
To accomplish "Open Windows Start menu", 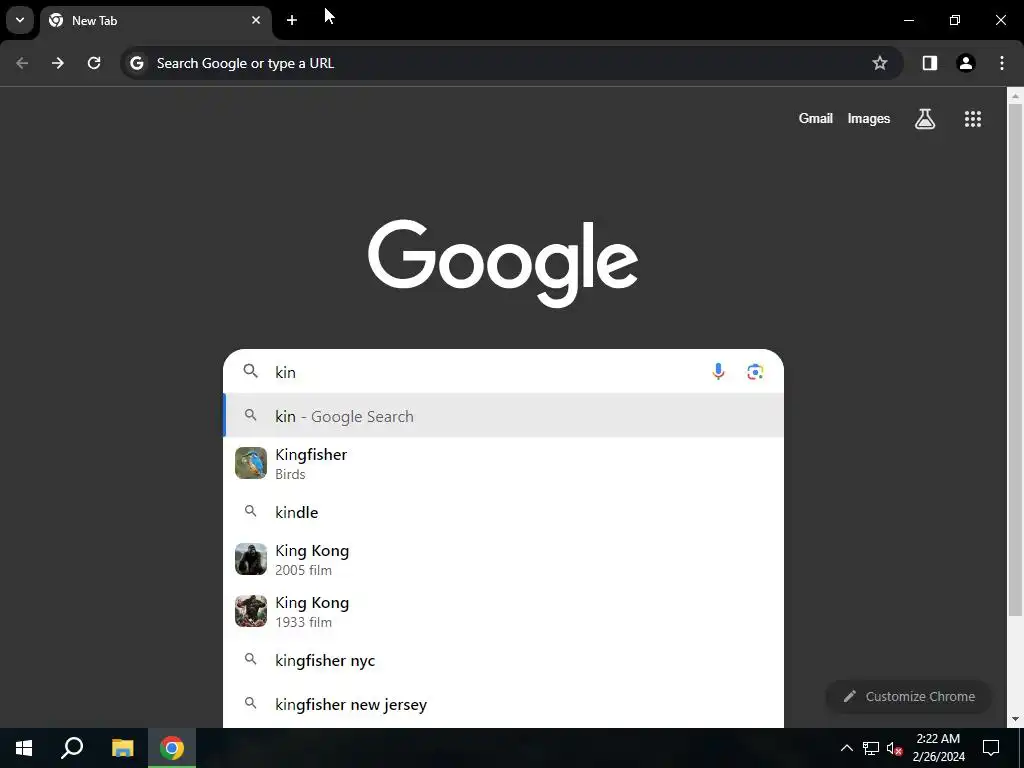I will pyautogui.click(x=24, y=748).
